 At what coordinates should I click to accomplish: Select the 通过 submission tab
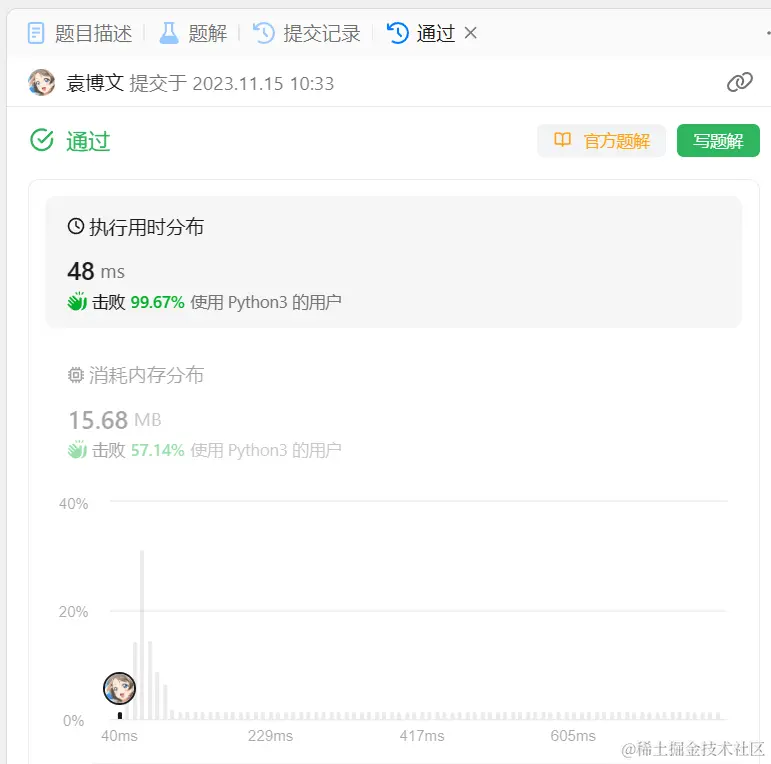pos(421,33)
